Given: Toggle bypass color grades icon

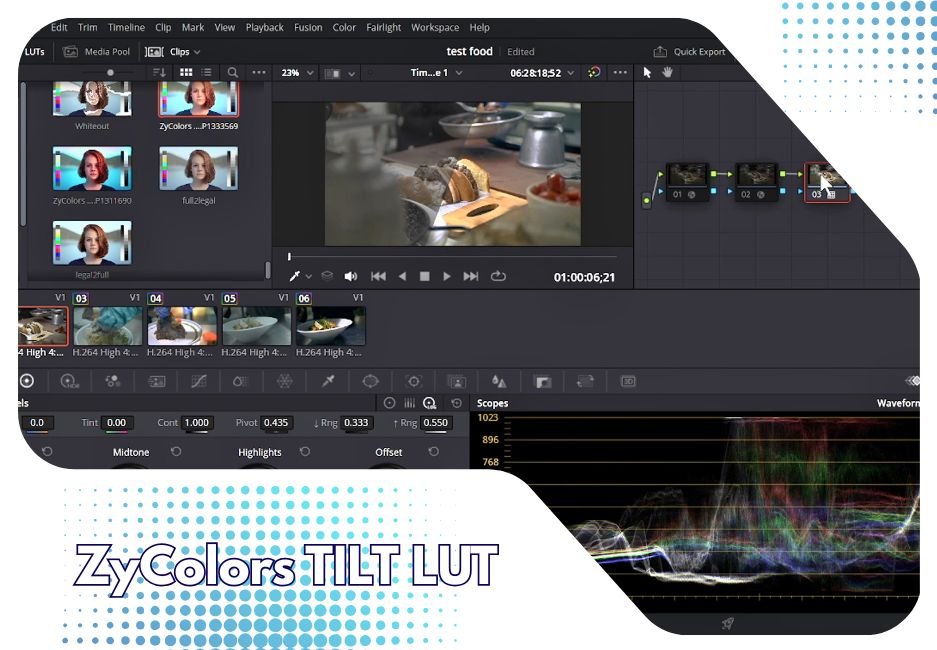Looking at the screenshot, I should coord(594,73).
